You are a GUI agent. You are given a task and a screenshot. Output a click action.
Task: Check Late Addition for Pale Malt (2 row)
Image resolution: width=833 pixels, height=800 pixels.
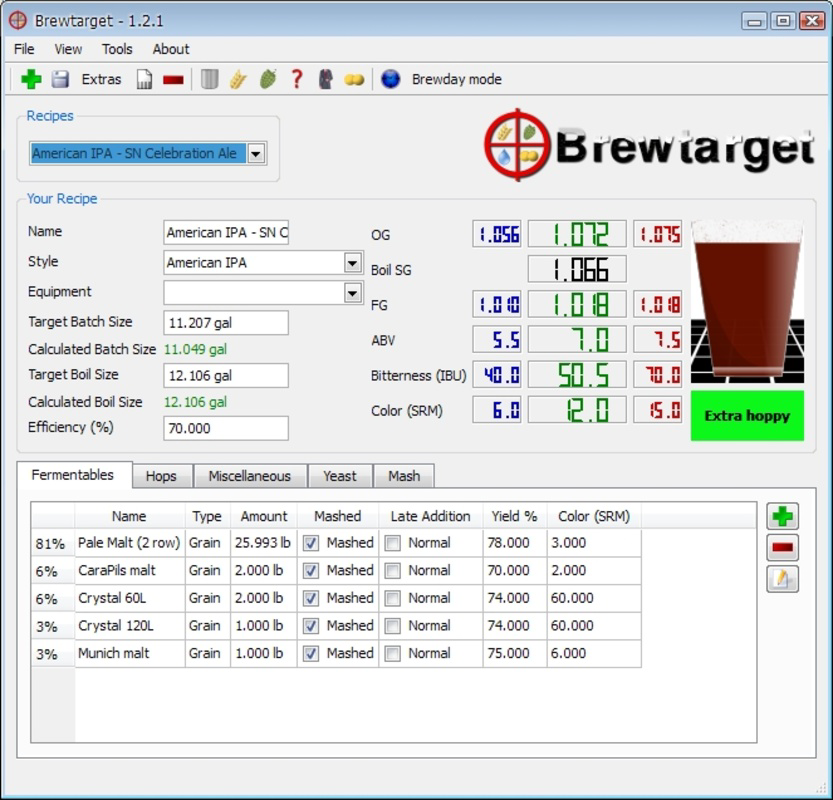coord(393,543)
